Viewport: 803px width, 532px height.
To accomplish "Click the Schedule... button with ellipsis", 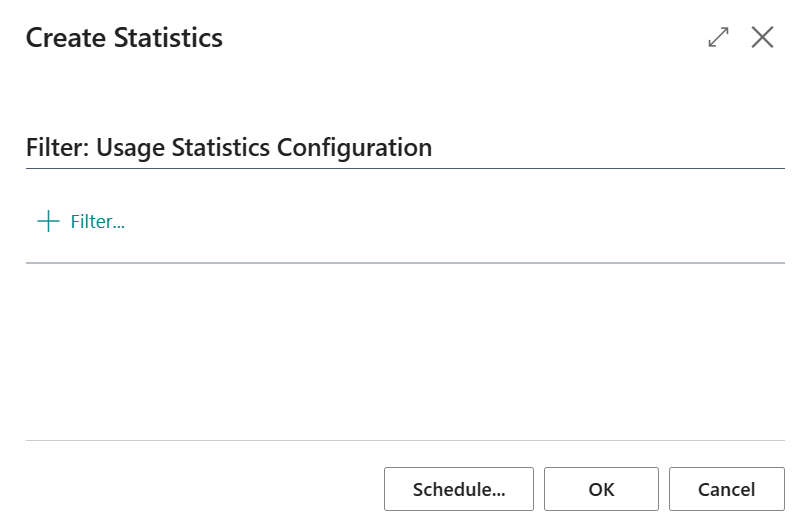I will (x=459, y=489).
